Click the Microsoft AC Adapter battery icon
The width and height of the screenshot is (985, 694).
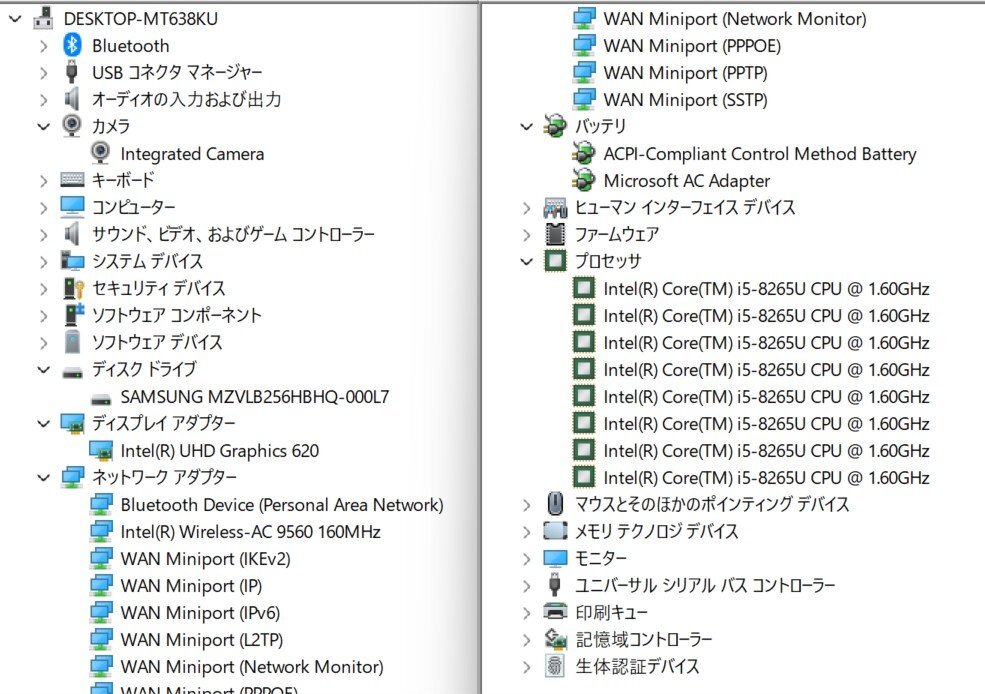click(583, 181)
